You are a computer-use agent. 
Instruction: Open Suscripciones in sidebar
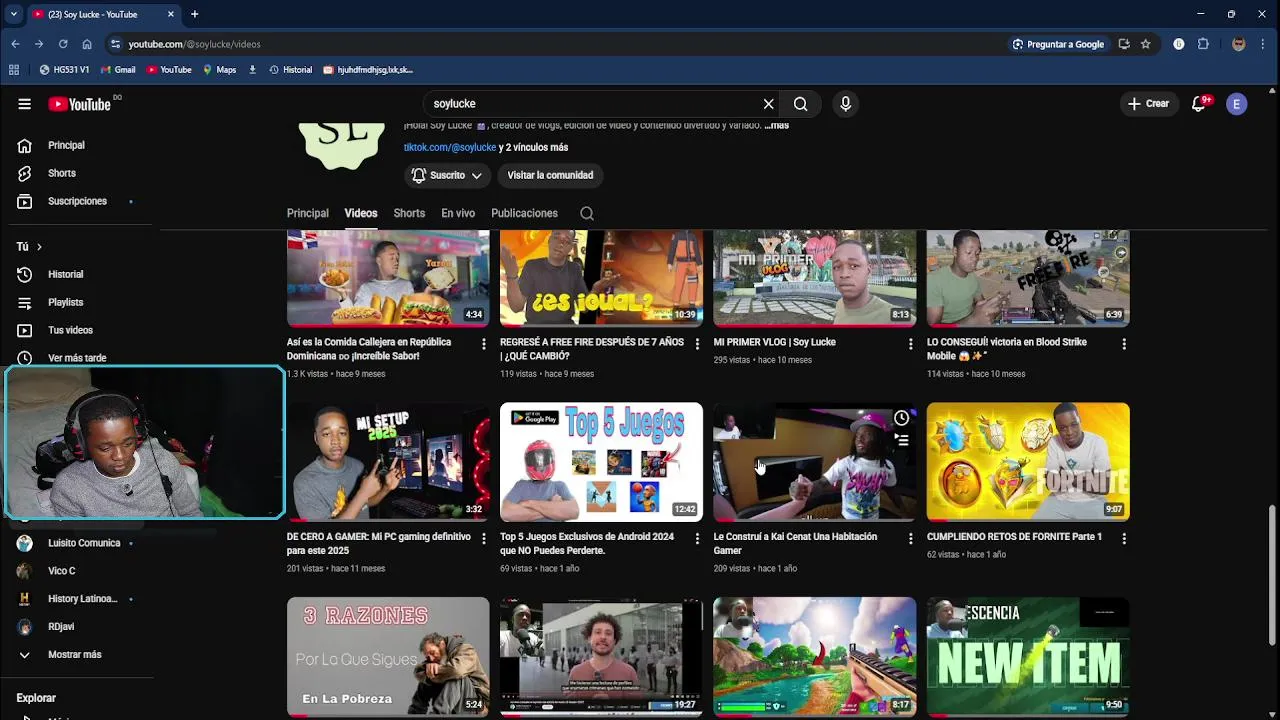[x=77, y=202]
